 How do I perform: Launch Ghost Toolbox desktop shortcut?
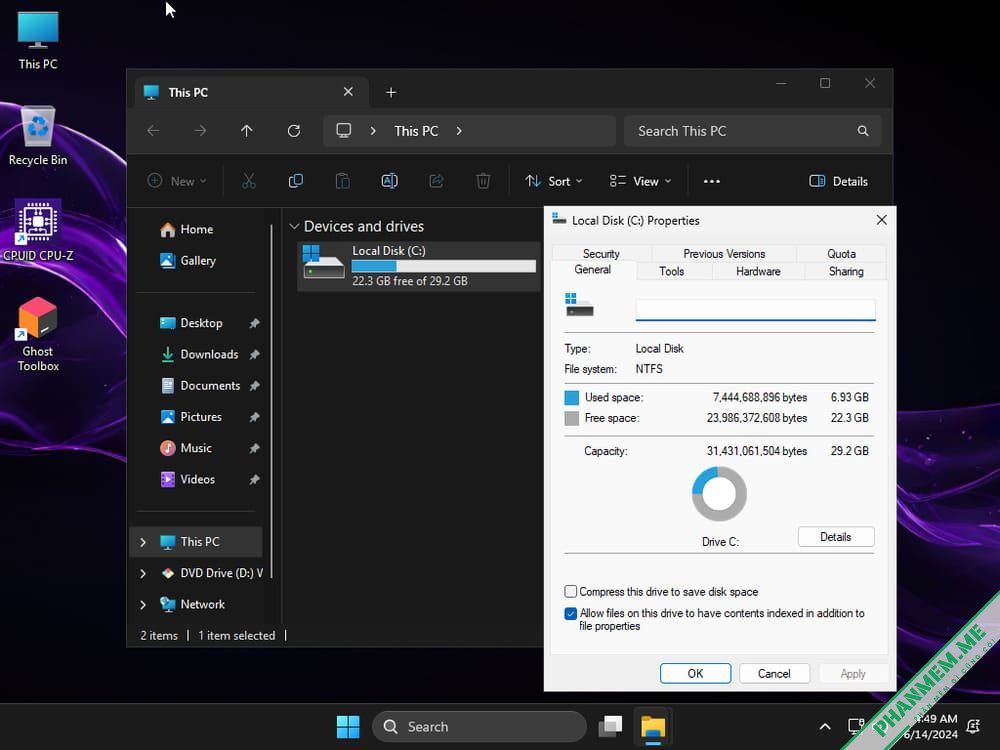click(38, 334)
